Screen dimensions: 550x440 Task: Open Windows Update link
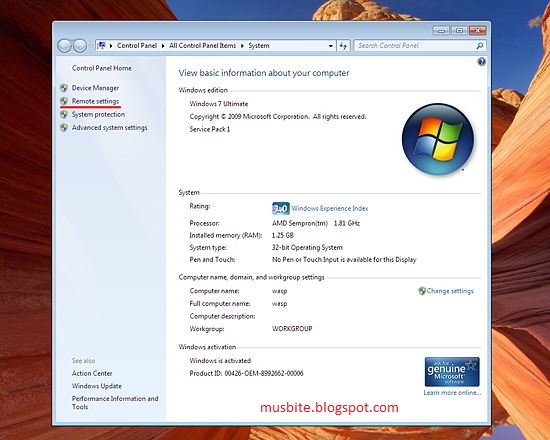coord(97,386)
